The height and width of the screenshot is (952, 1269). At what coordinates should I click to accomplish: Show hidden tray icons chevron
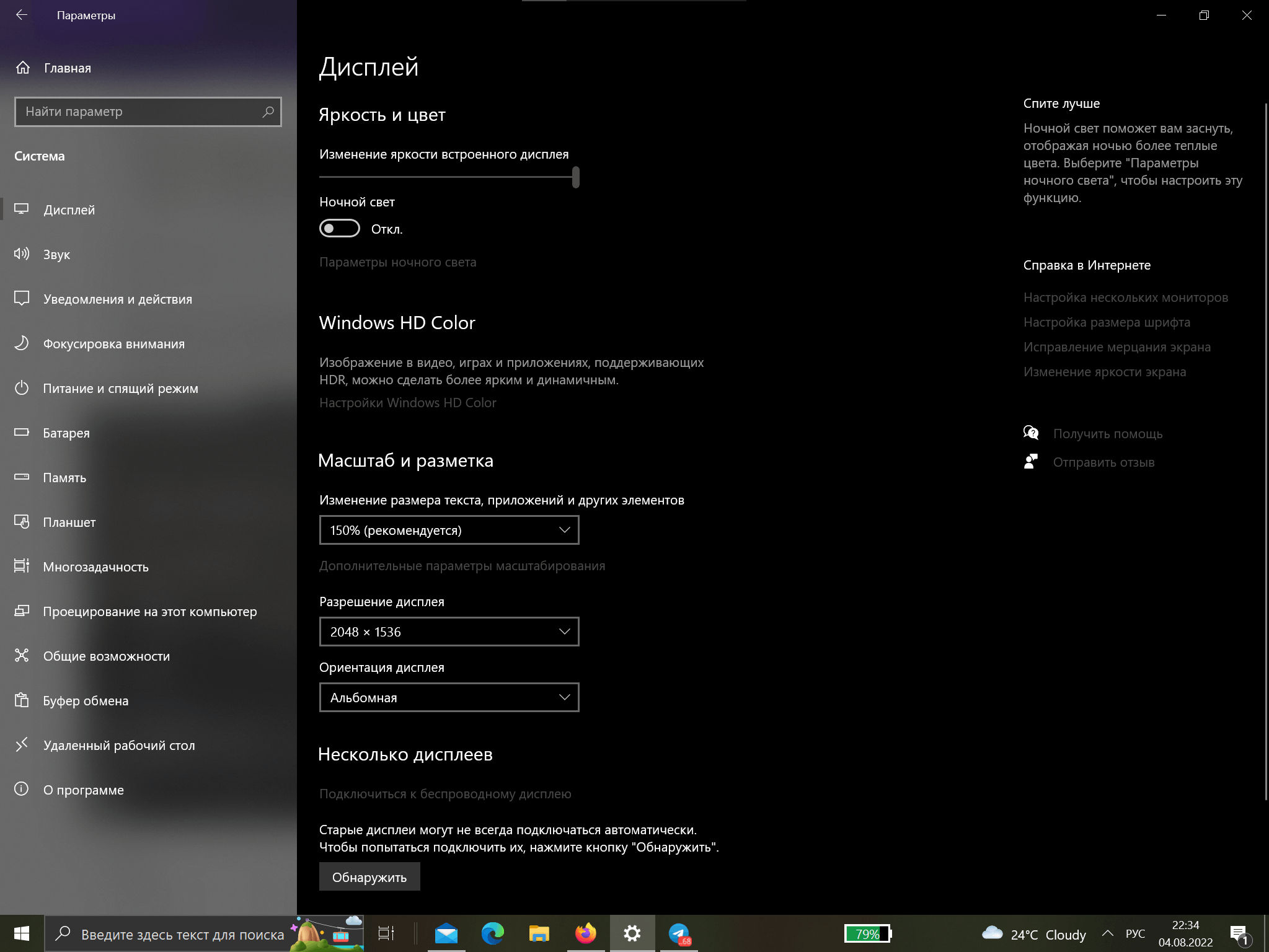pyautogui.click(x=1108, y=934)
